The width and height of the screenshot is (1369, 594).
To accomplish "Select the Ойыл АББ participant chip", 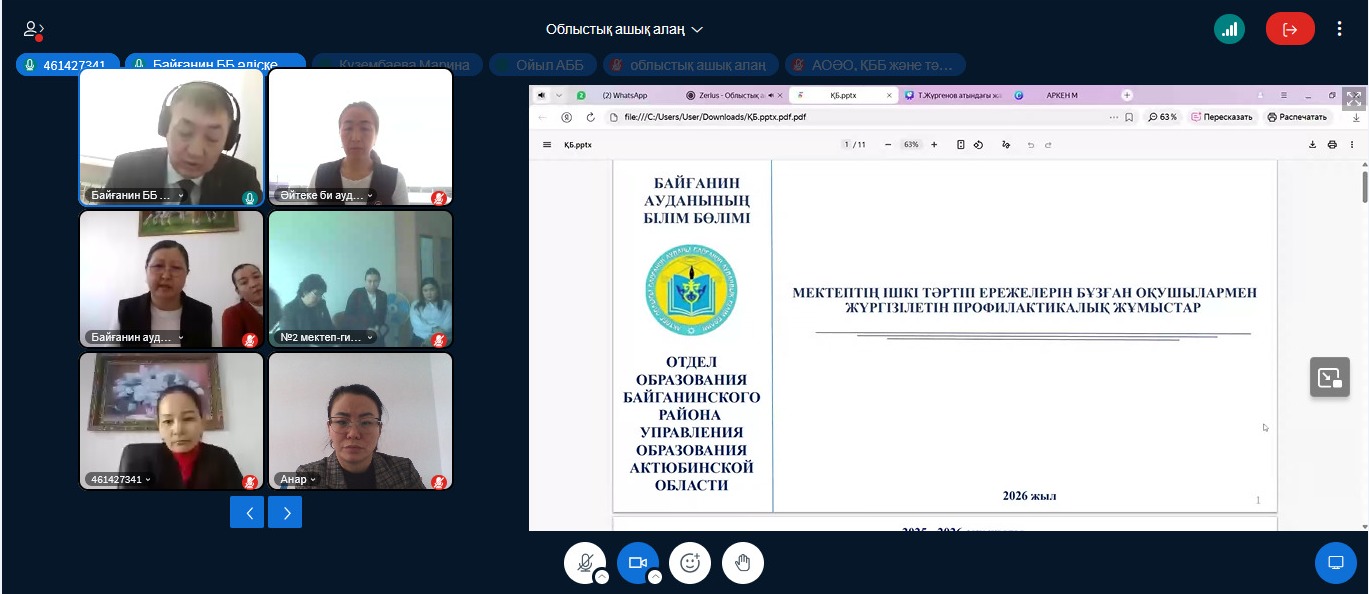I will coord(544,65).
